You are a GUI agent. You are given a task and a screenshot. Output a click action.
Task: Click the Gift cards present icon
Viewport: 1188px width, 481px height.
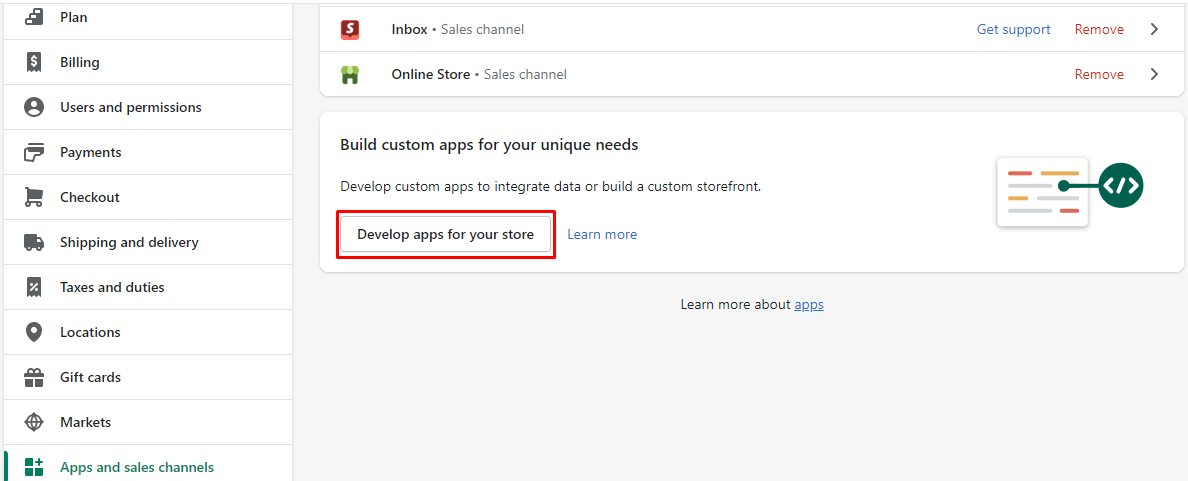pos(34,377)
